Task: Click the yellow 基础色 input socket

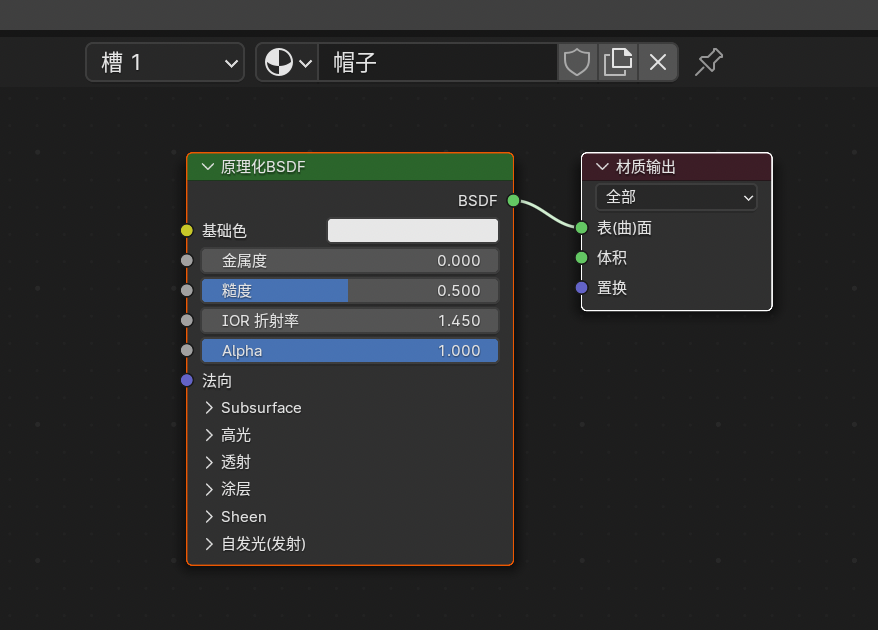Action: [x=186, y=230]
